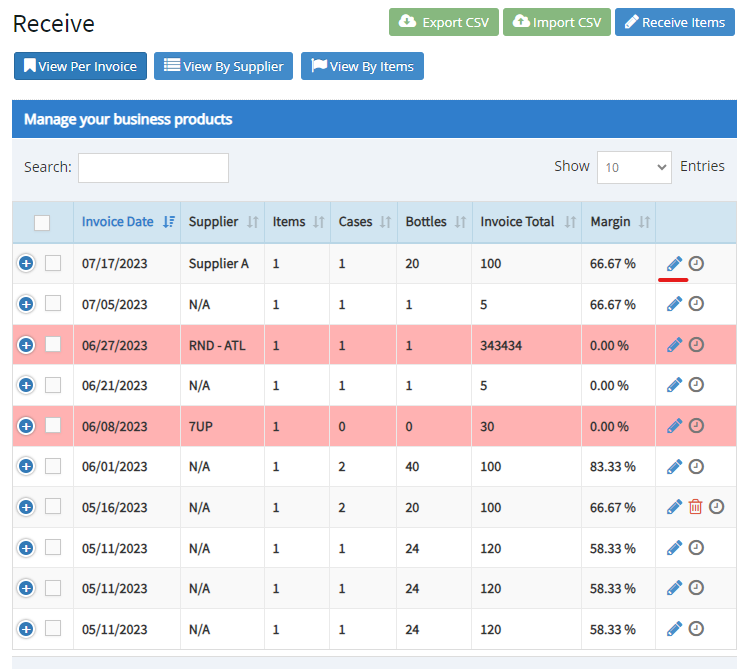This screenshot has width=742, height=669.
Task: View history clock for 05/16/2023 invoice
Action: pos(716,507)
